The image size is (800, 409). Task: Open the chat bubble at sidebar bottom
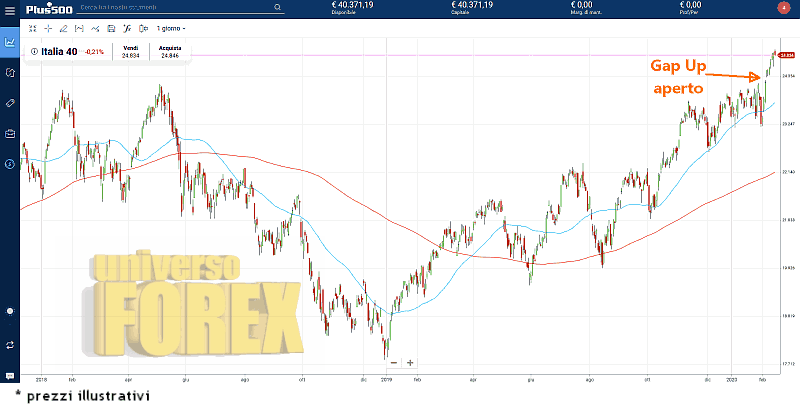(x=9, y=311)
